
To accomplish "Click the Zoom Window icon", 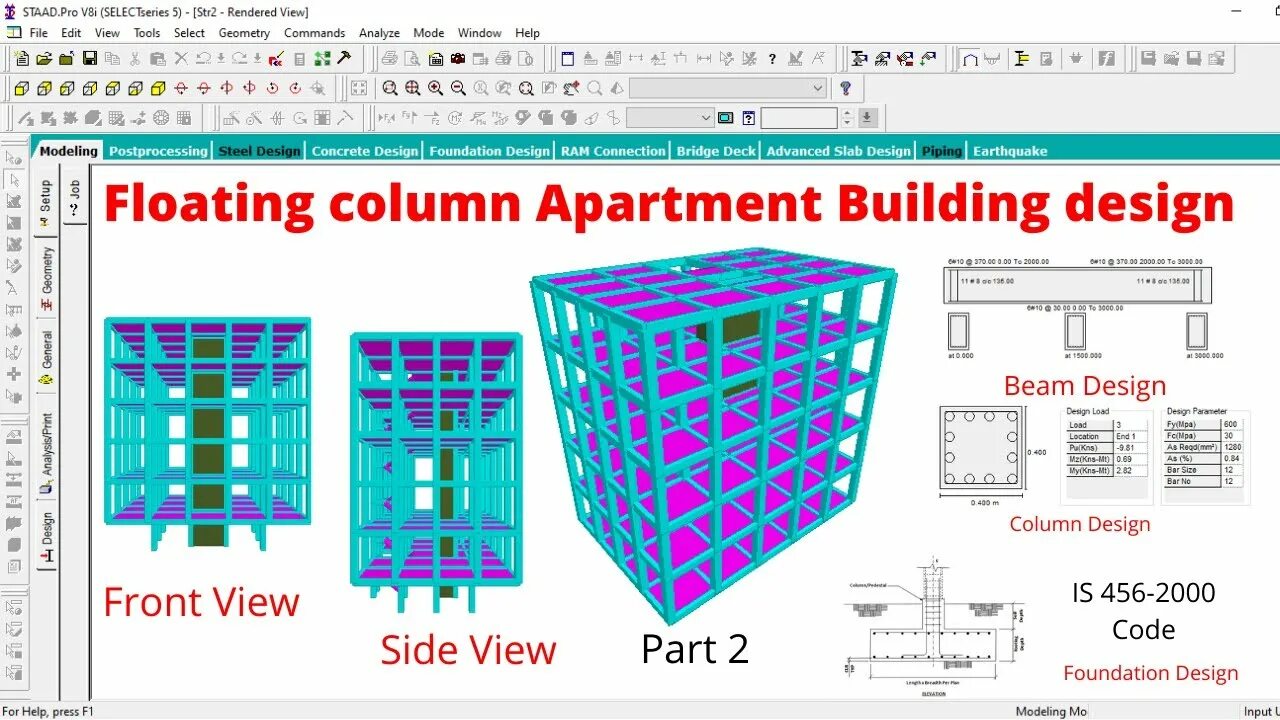I will pyautogui.click(x=389, y=88).
